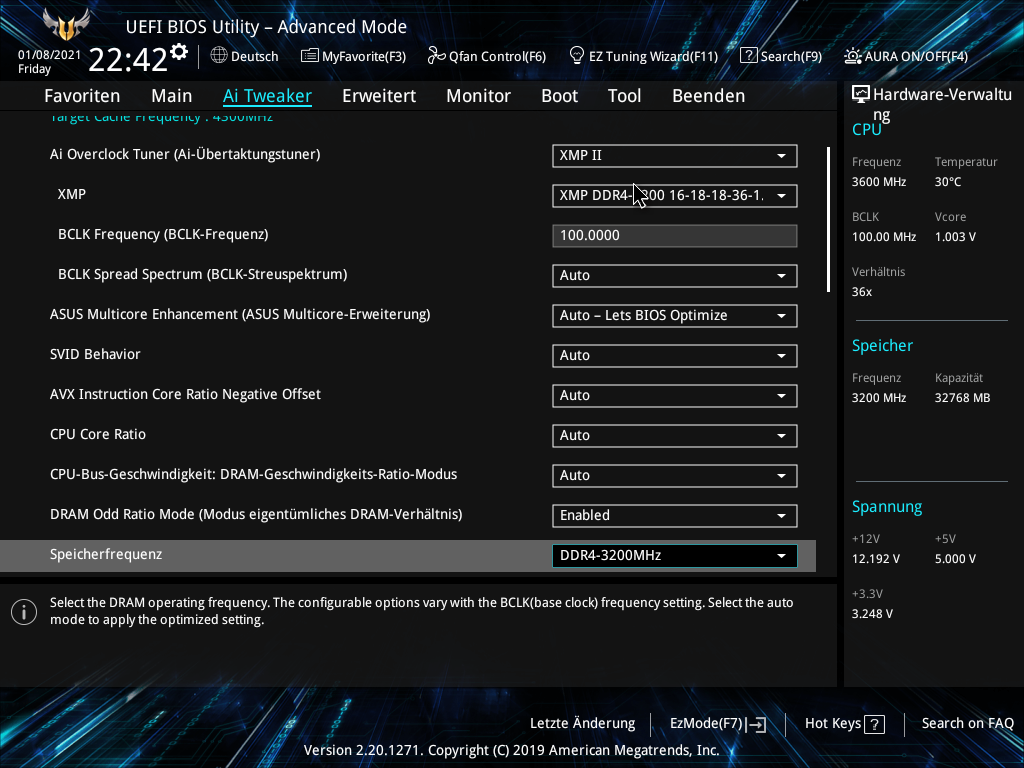Open the BIOS Search function
The width and height of the screenshot is (1024, 768).
pyautogui.click(x=781, y=56)
